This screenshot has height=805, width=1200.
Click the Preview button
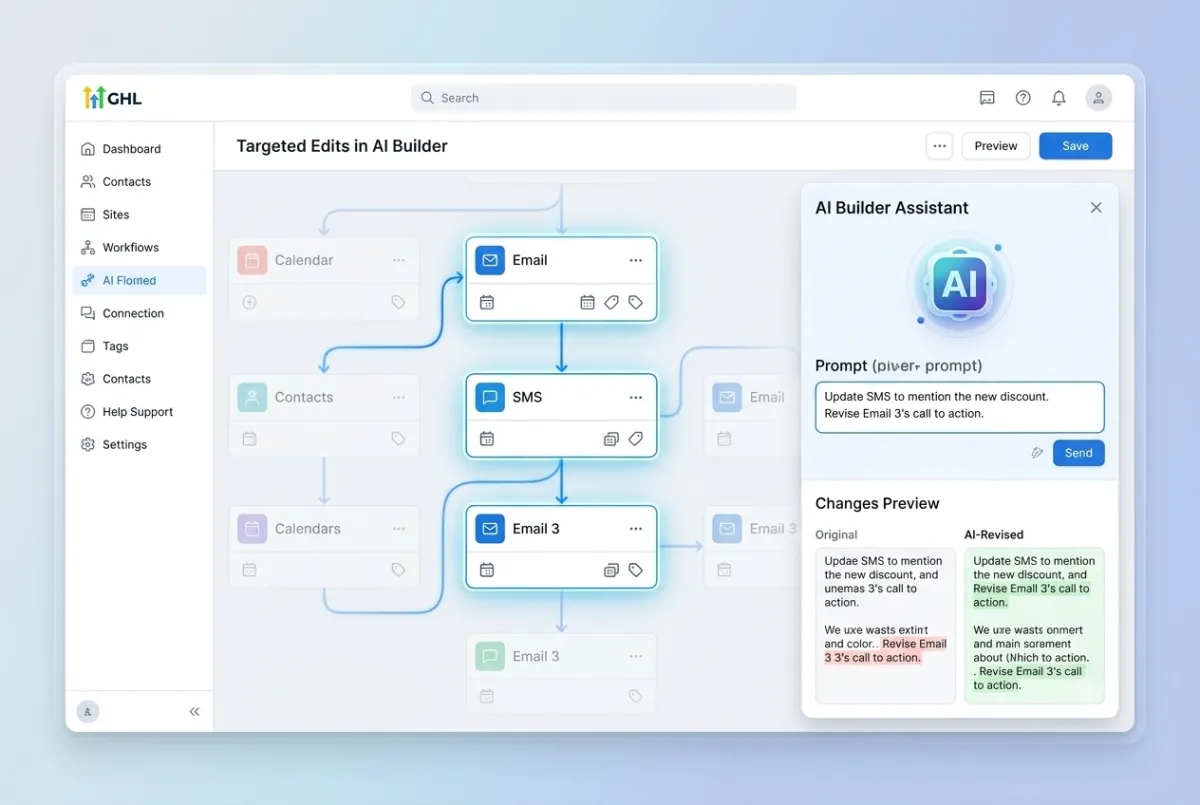click(x=996, y=146)
